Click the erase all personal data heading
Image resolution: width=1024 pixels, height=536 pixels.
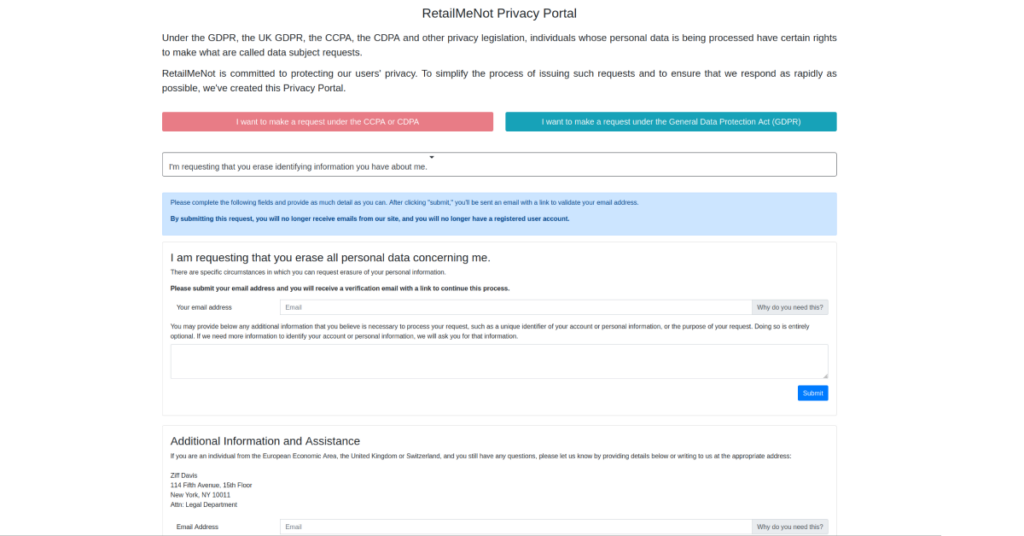coord(330,257)
